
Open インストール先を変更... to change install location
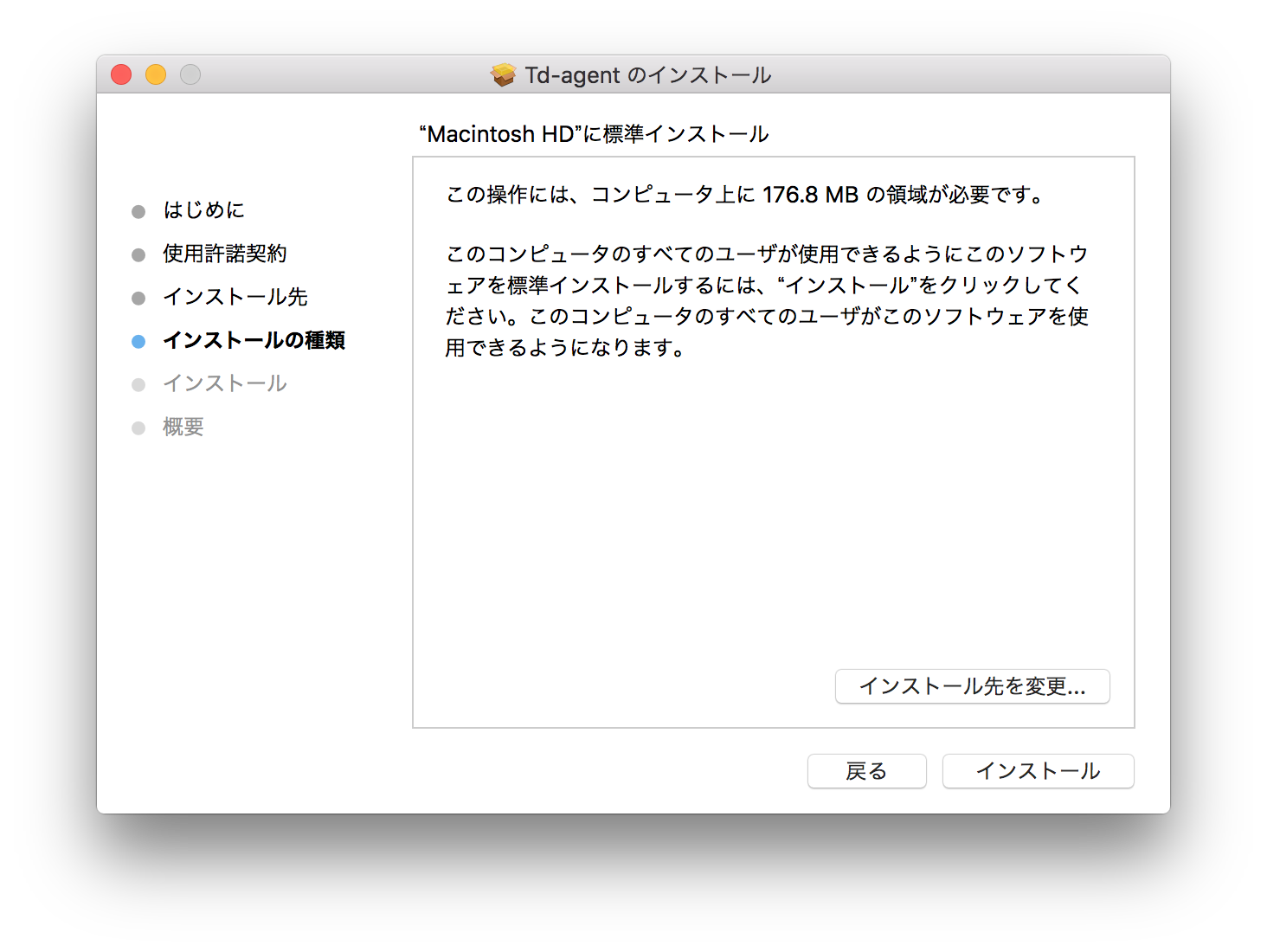(x=972, y=686)
